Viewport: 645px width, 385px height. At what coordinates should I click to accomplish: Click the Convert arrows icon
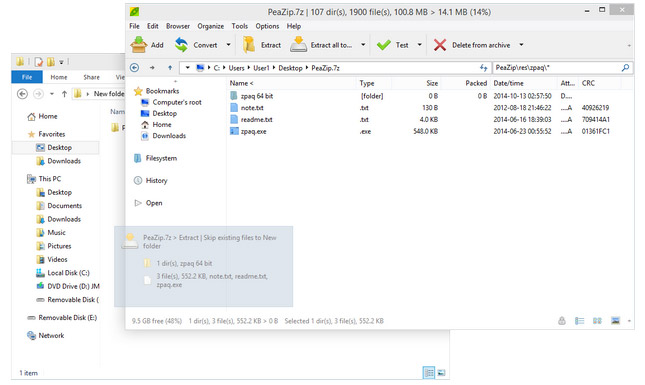pyautogui.click(x=181, y=45)
